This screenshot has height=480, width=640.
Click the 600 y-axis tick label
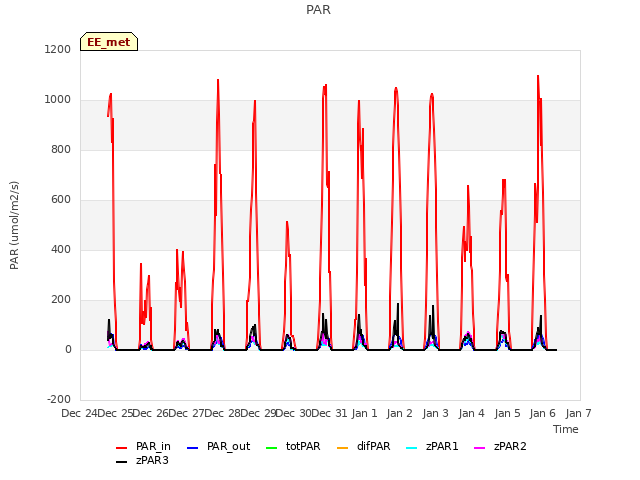[x=61, y=200]
